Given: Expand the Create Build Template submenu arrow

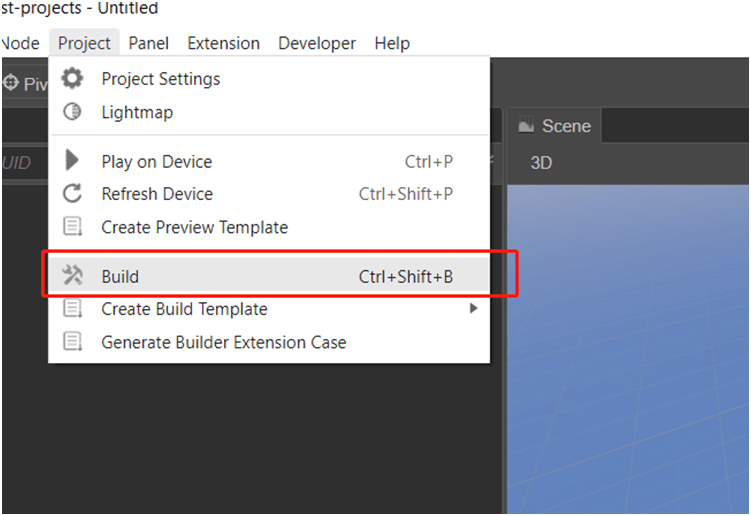Looking at the screenshot, I should [473, 308].
